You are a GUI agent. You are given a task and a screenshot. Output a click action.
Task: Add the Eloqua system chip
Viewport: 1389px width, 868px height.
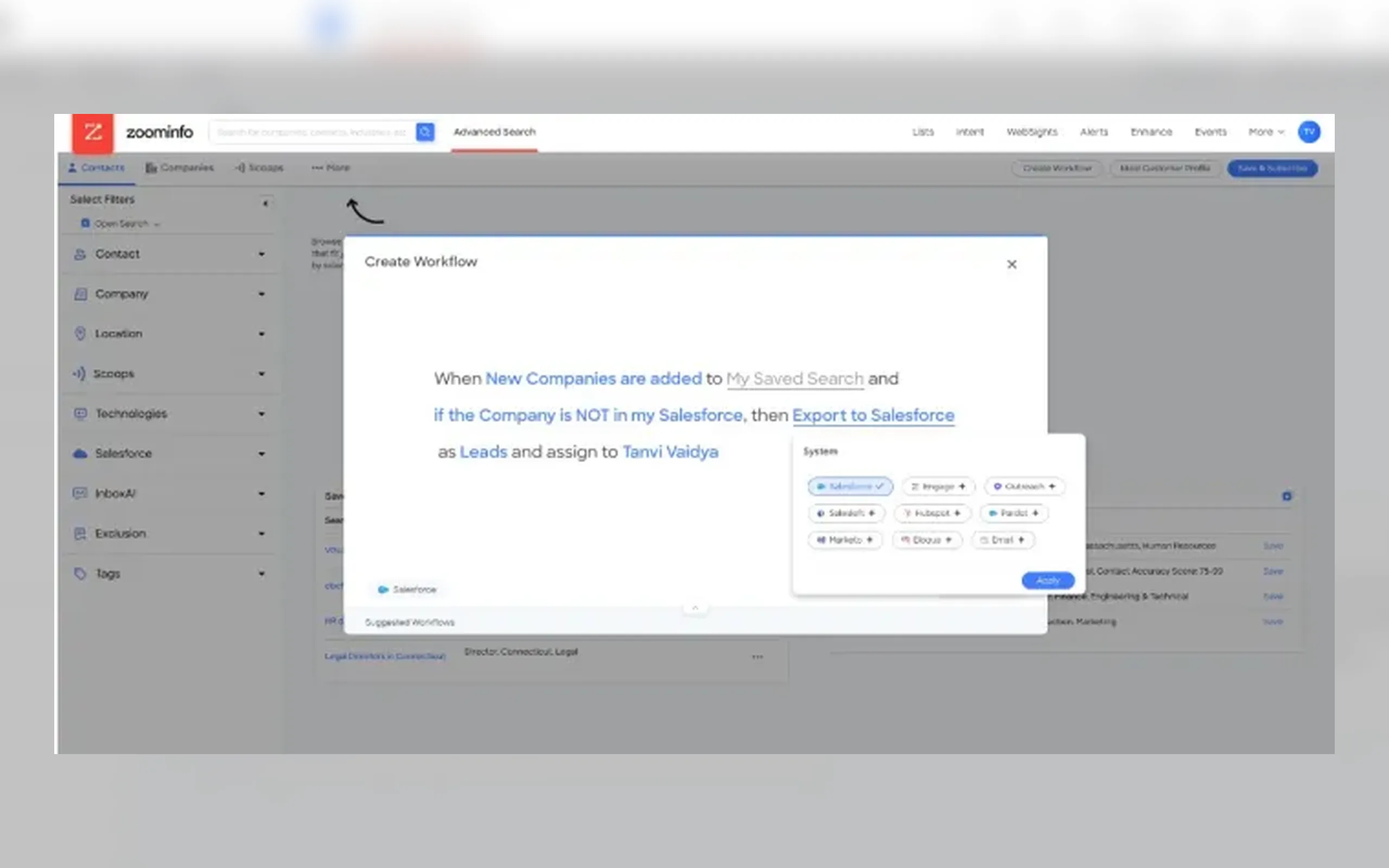[x=927, y=540]
